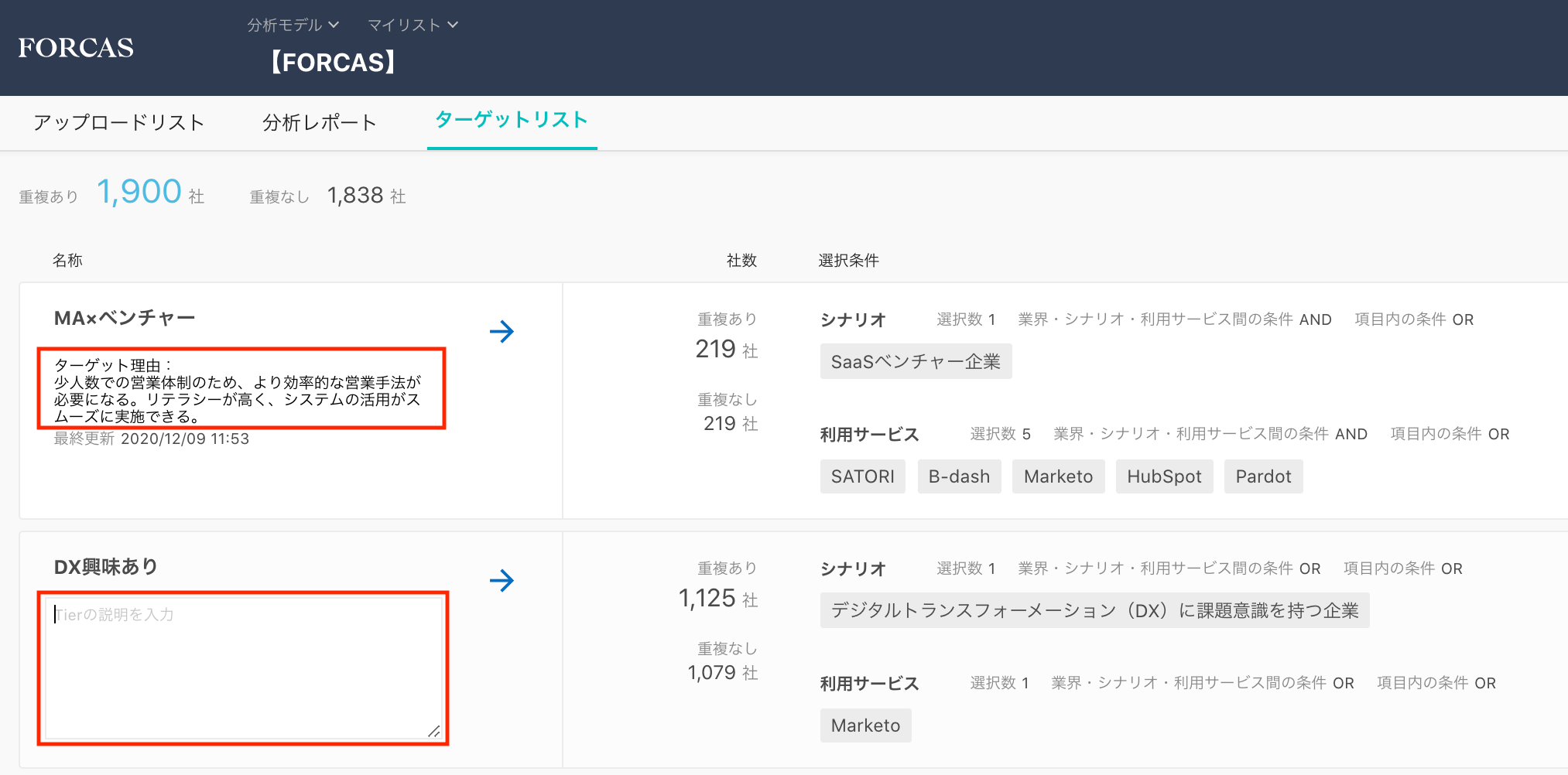Click the HubSpot service tag

1164,476
